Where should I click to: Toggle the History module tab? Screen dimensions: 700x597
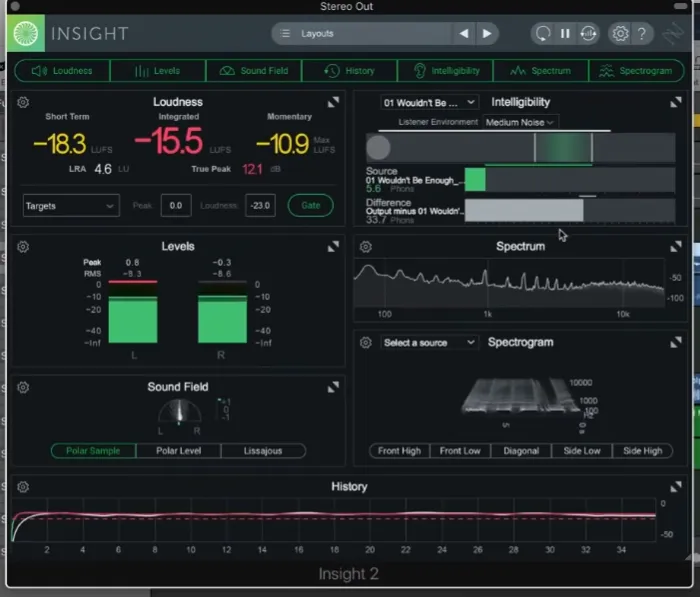350,71
